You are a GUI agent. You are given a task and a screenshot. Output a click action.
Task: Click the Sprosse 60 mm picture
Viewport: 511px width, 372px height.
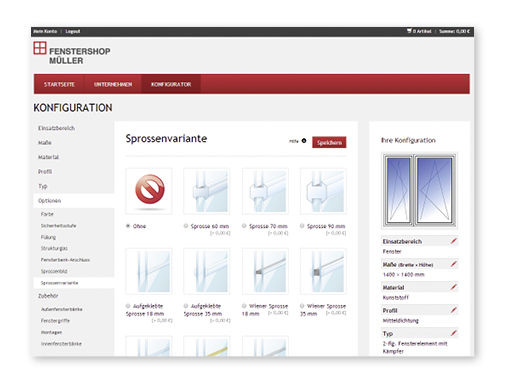tap(207, 191)
